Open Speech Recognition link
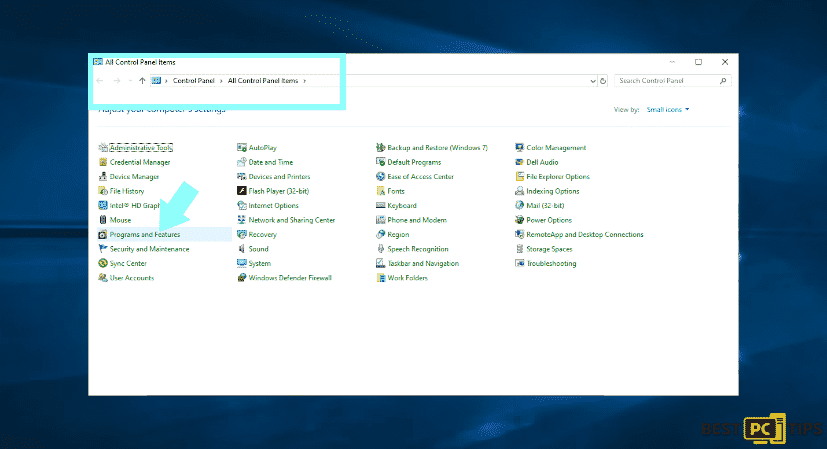 [x=418, y=249]
